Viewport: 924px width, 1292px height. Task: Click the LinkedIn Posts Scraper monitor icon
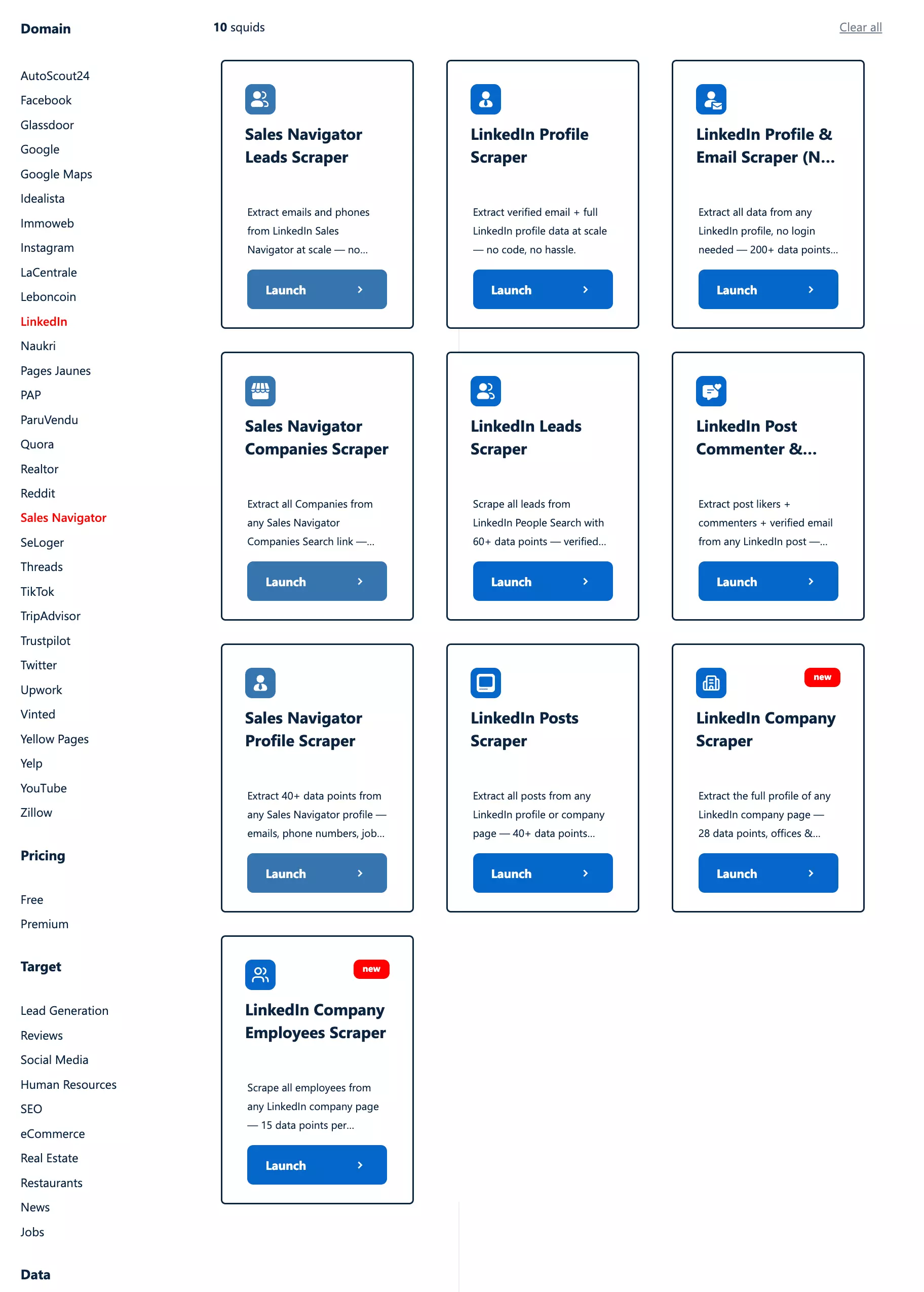tap(485, 682)
